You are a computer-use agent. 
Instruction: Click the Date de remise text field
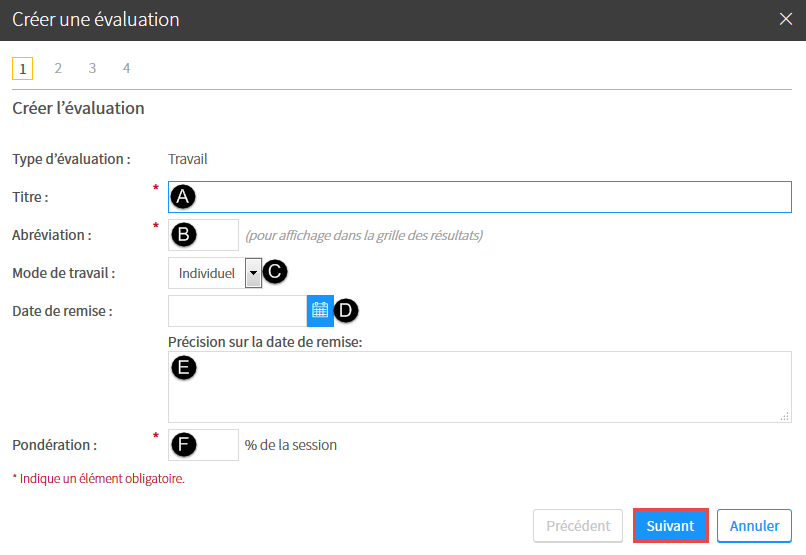(x=237, y=311)
